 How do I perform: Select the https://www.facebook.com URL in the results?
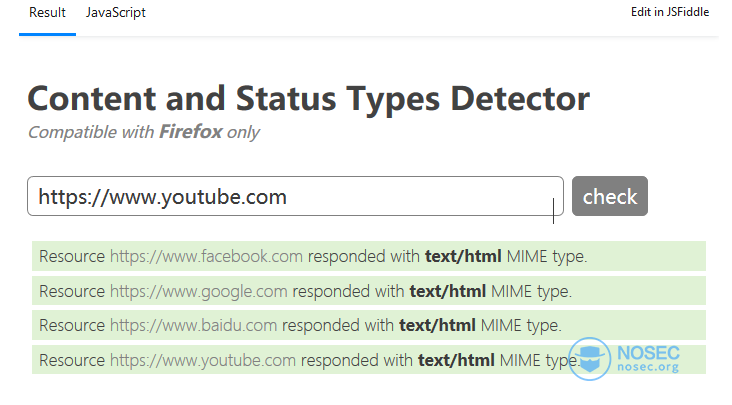(206, 256)
